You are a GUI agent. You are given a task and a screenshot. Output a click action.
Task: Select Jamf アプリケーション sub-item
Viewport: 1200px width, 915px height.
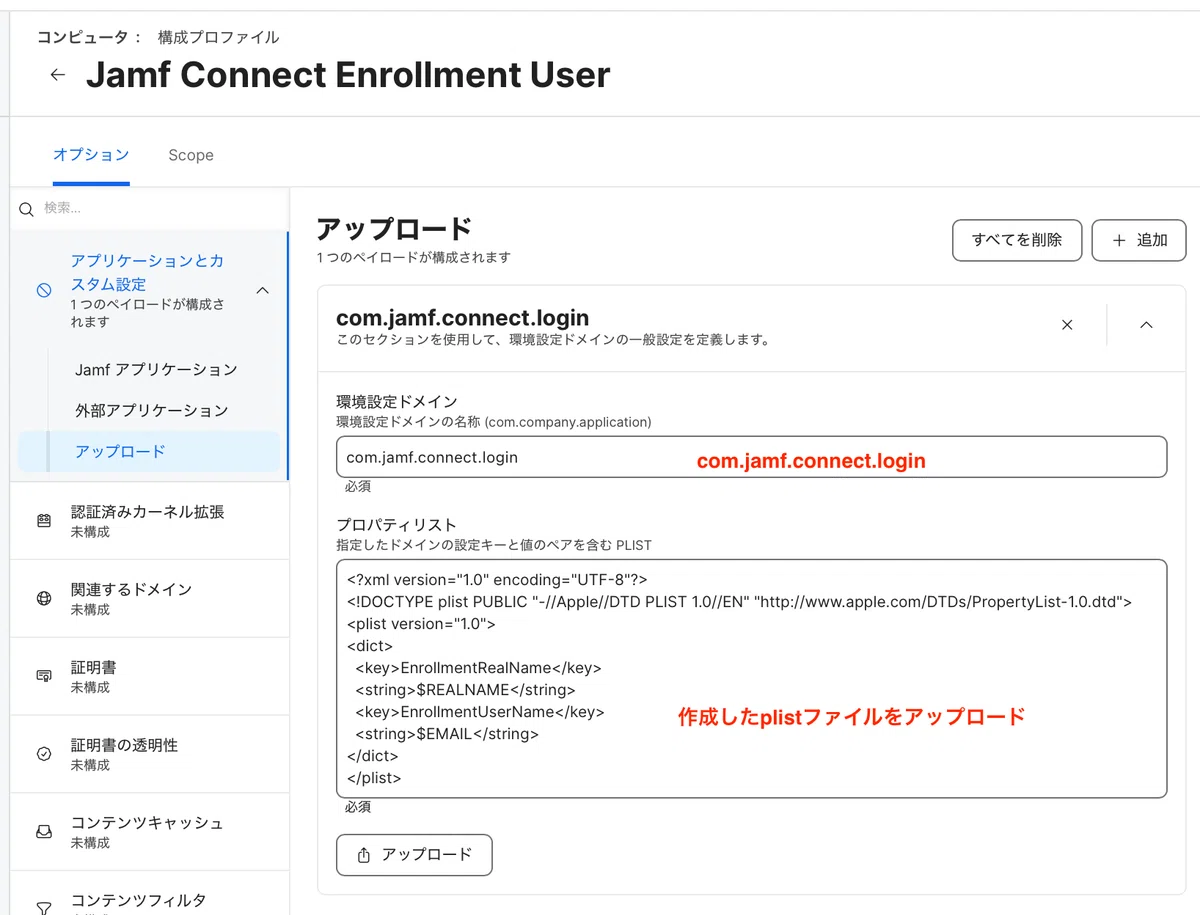156,369
